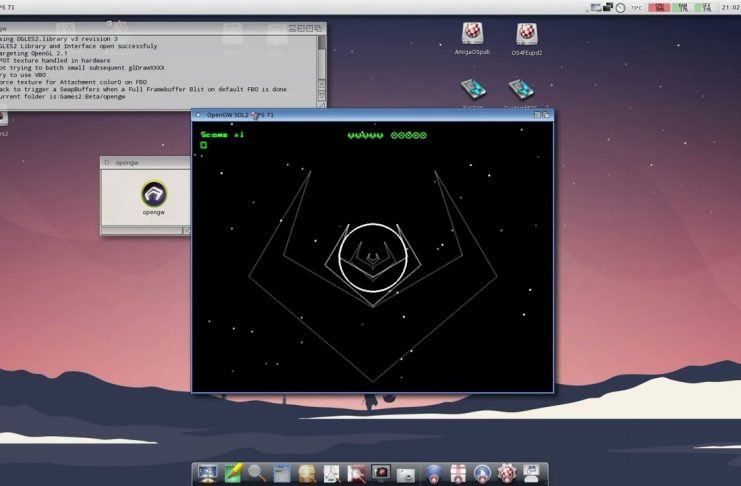Click the depth gadget of the shell window
The width and height of the screenshot is (741, 486).
point(318,28)
